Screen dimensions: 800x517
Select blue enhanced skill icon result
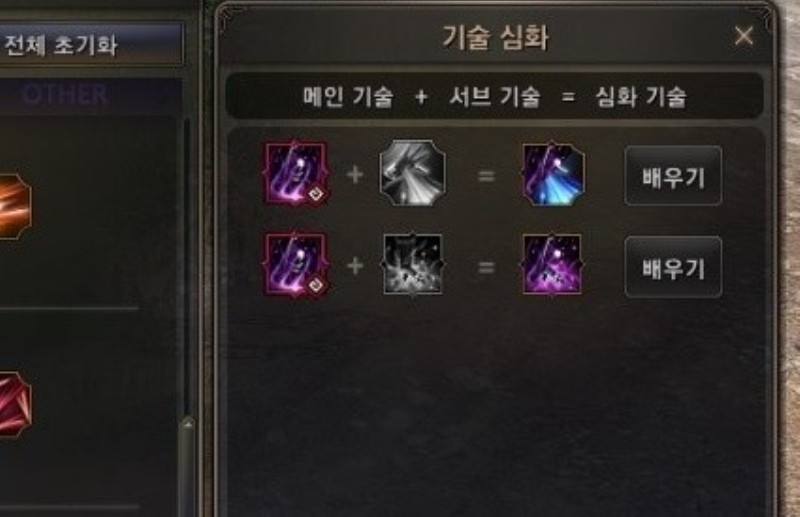pyautogui.click(x=554, y=174)
